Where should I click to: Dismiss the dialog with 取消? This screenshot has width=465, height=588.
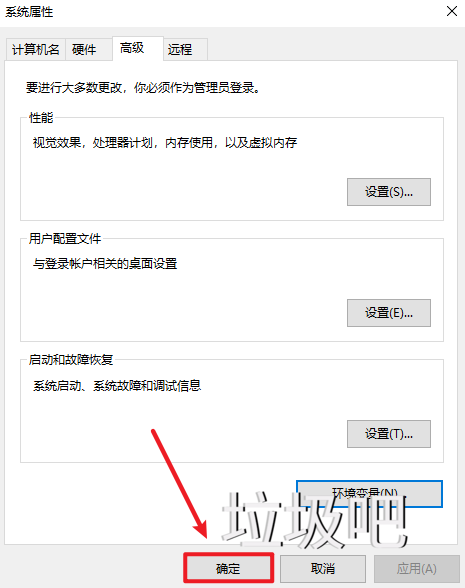point(322,568)
